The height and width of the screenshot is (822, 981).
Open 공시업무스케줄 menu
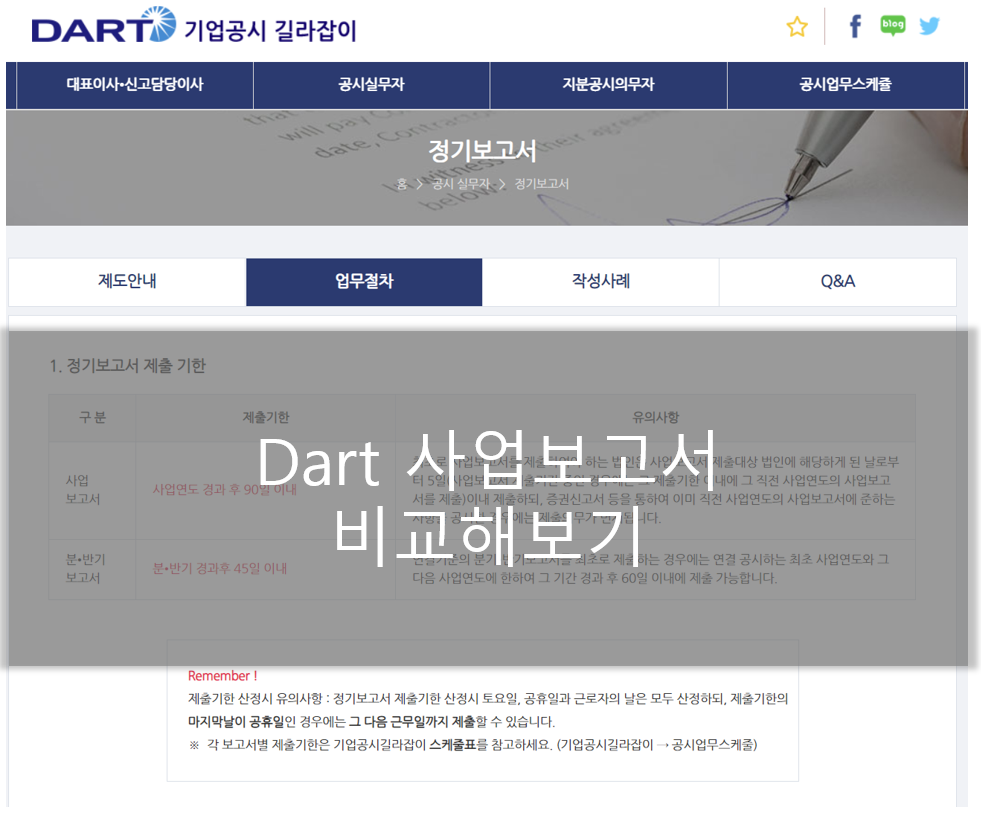coord(845,84)
